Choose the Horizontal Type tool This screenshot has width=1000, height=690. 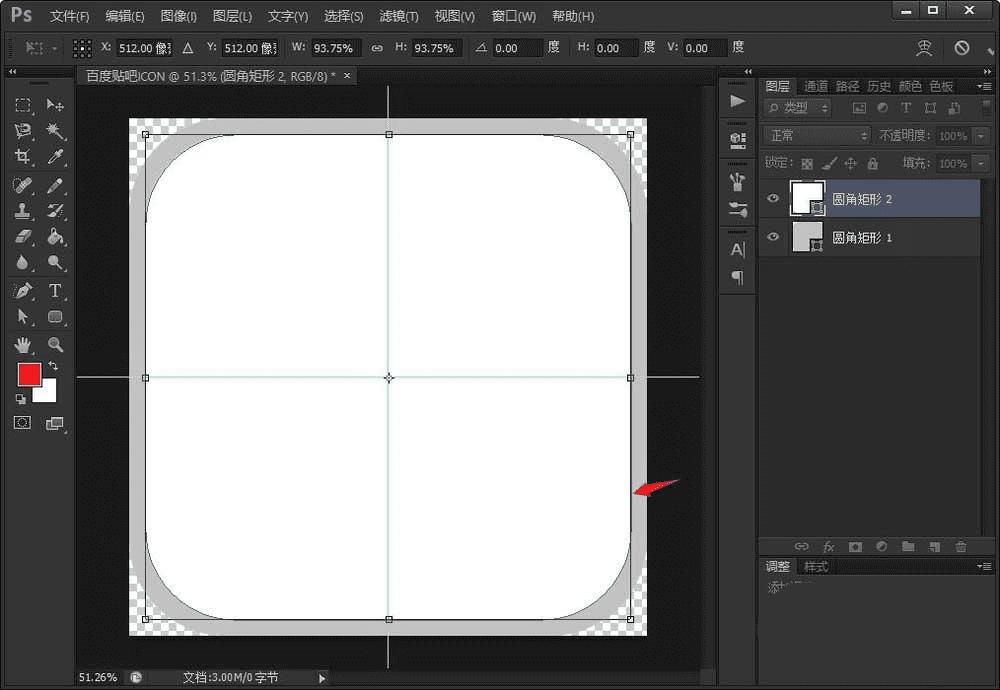click(x=55, y=291)
